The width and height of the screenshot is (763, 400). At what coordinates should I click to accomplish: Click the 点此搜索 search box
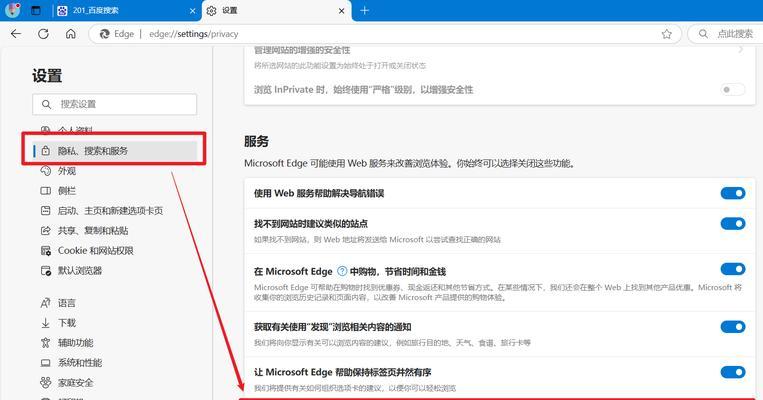pos(725,34)
